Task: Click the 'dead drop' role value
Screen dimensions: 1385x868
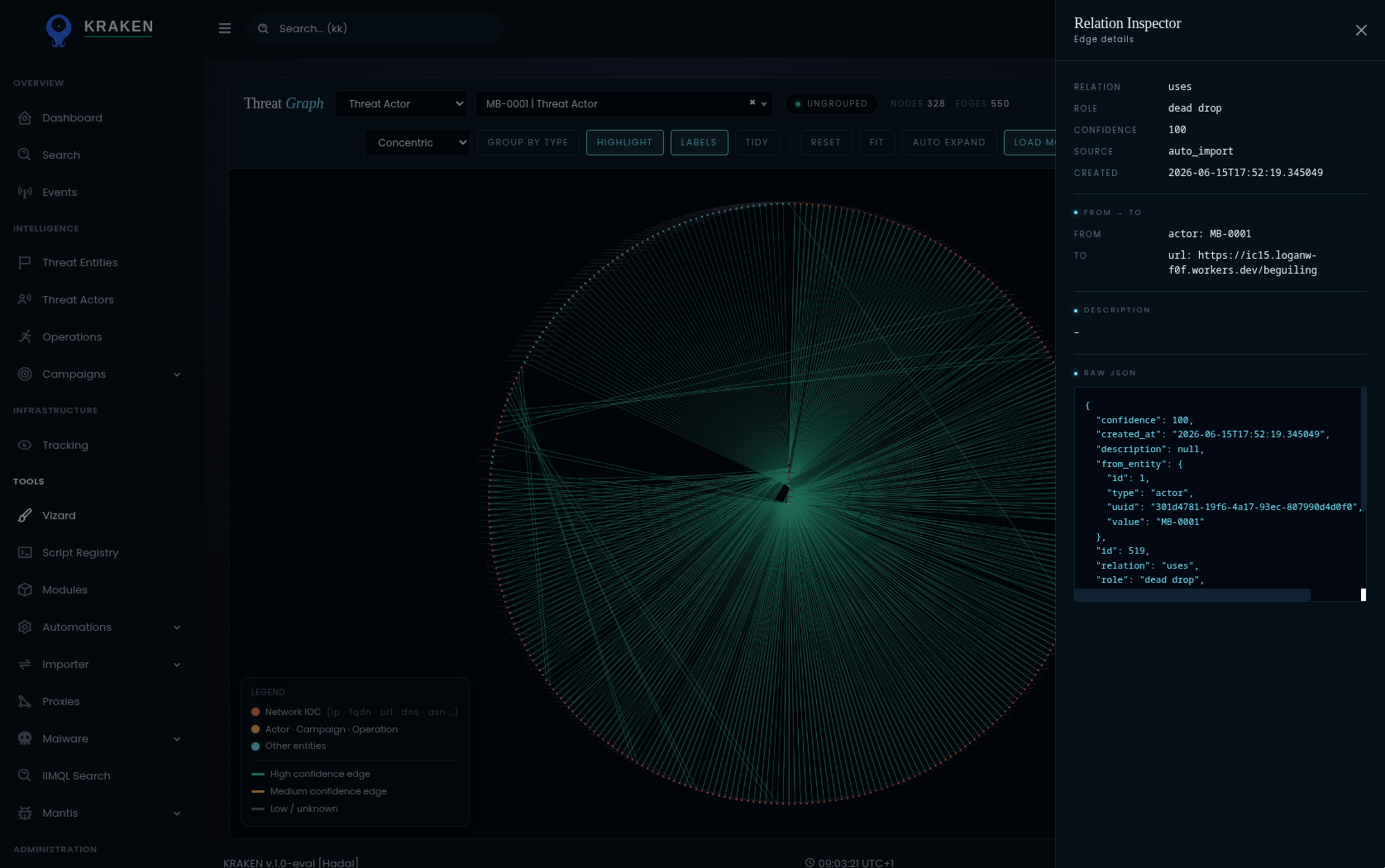Action: tap(1195, 108)
